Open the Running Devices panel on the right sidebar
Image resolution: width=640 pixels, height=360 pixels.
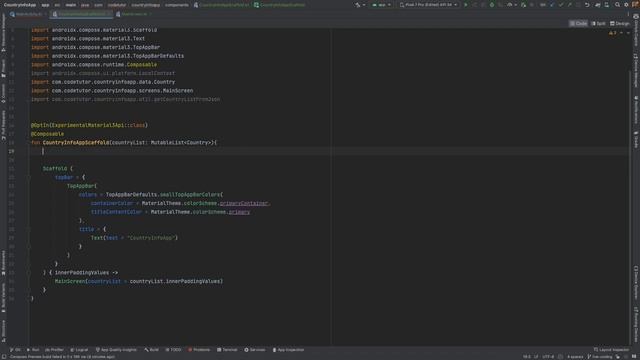(x=636, y=324)
